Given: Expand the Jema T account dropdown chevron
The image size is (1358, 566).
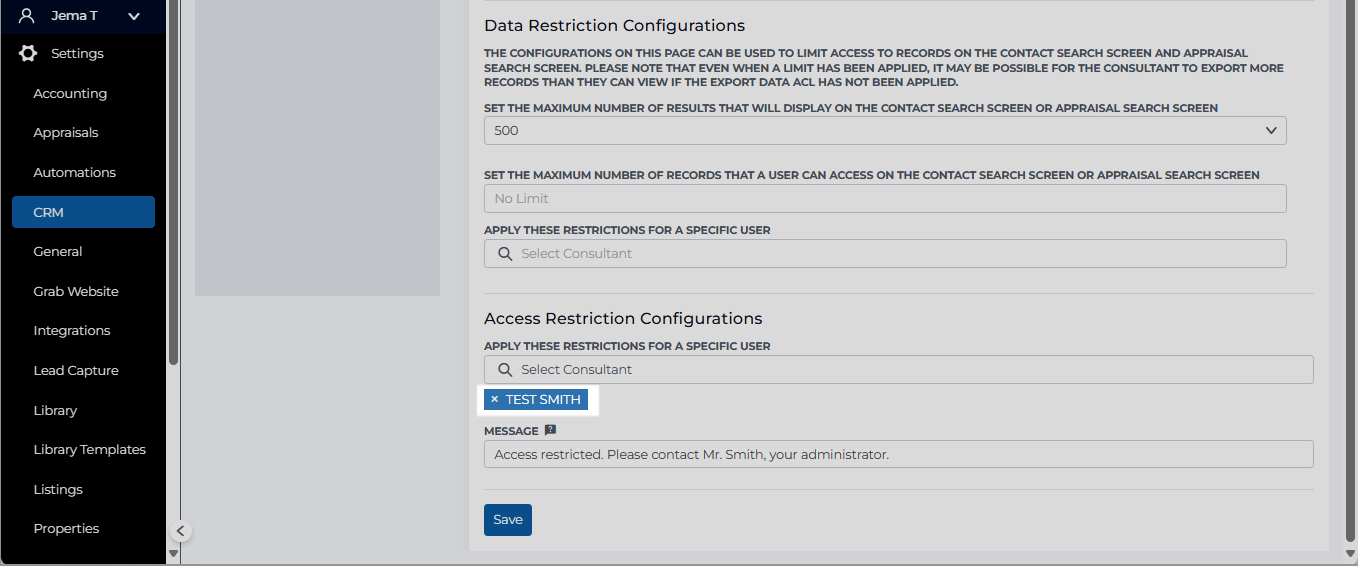Looking at the screenshot, I should [134, 16].
